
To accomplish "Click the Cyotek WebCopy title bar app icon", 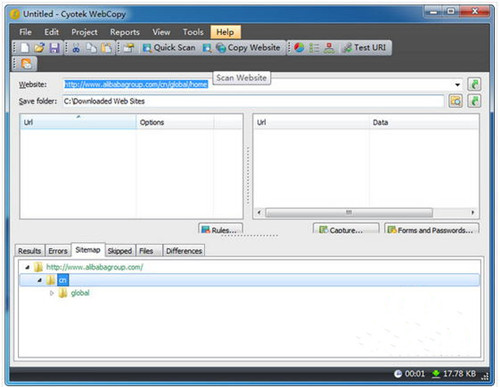I will pos(15,14).
